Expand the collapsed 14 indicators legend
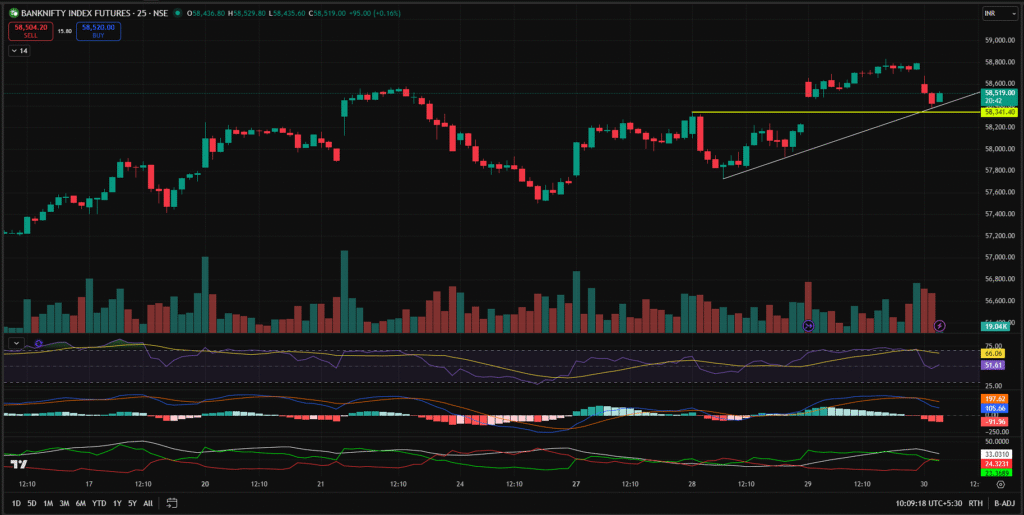The width and height of the screenshot is (1024, 515). point(19,50)
